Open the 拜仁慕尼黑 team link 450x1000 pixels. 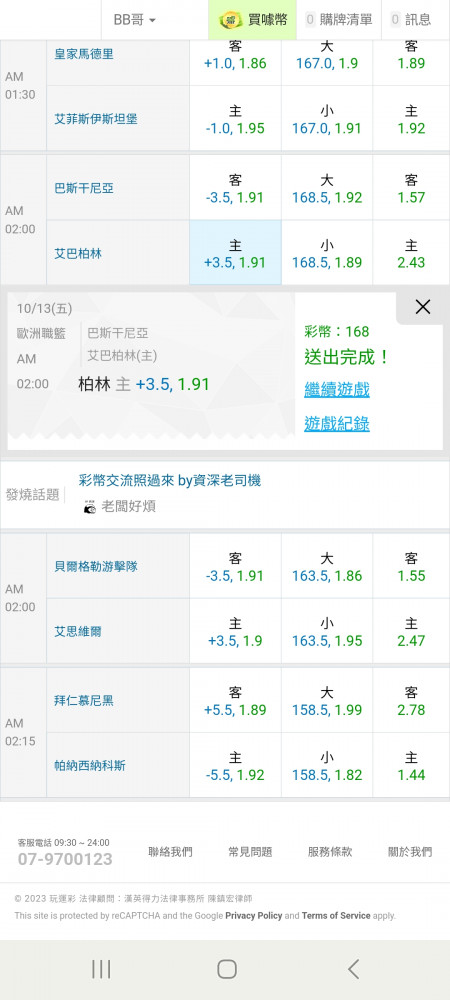[84, 700]
